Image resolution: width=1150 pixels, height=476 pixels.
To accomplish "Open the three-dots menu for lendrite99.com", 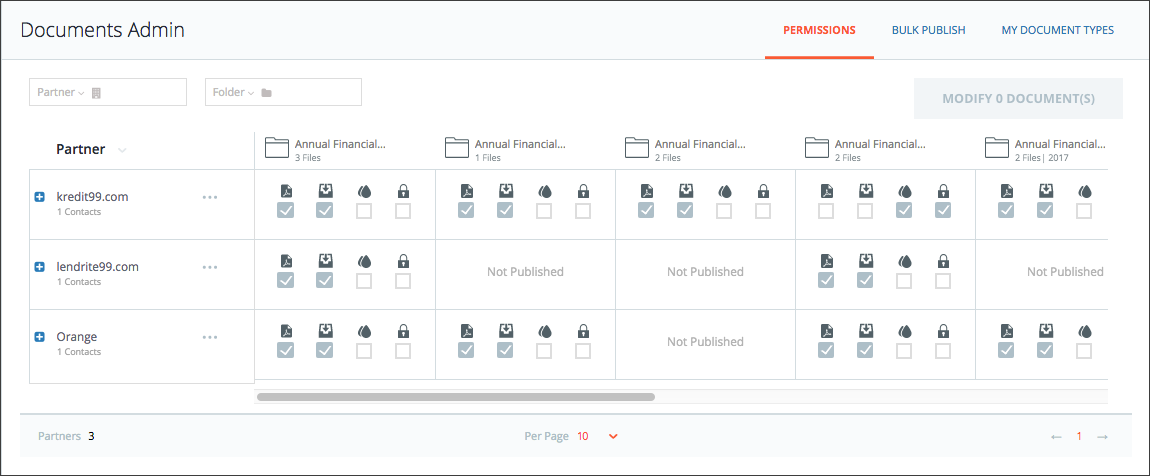I will [x=210, y=267].
